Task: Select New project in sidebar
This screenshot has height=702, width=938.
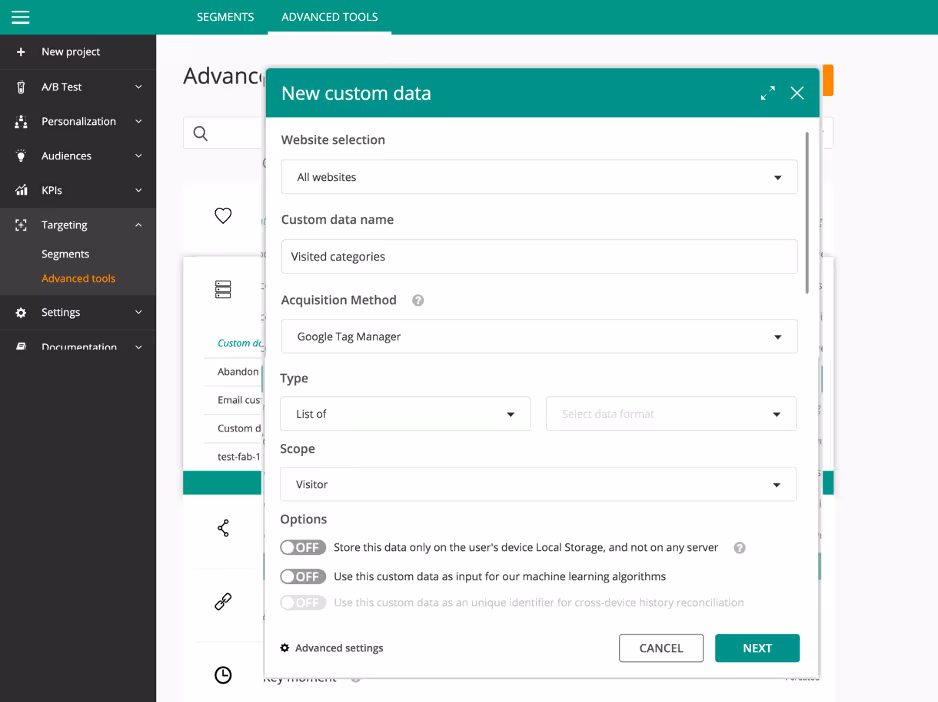Action: point(71,52)
